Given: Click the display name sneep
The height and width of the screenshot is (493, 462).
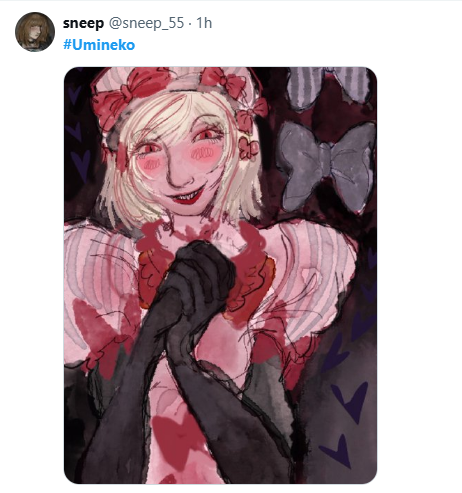Looking at the screenshot, I should [x=83, y=23].
